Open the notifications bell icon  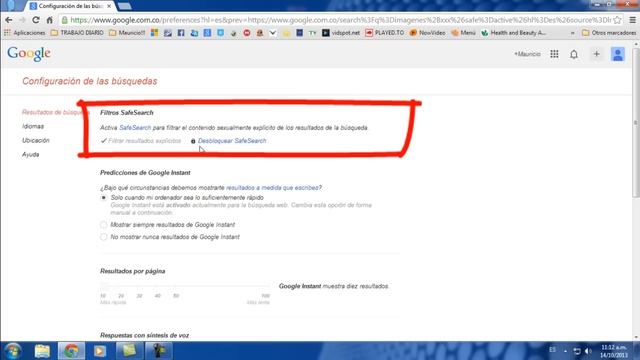574,54
